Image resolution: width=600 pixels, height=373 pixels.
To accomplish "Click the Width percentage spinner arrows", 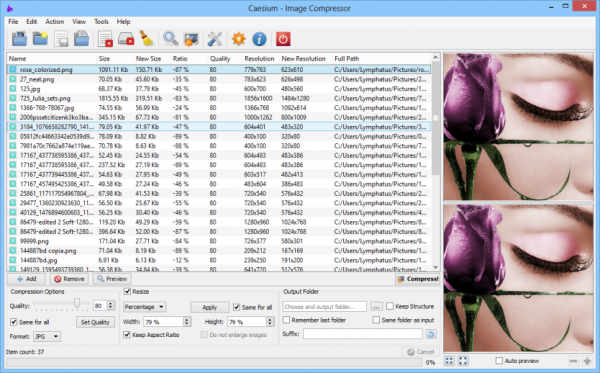I will point(186,322).
